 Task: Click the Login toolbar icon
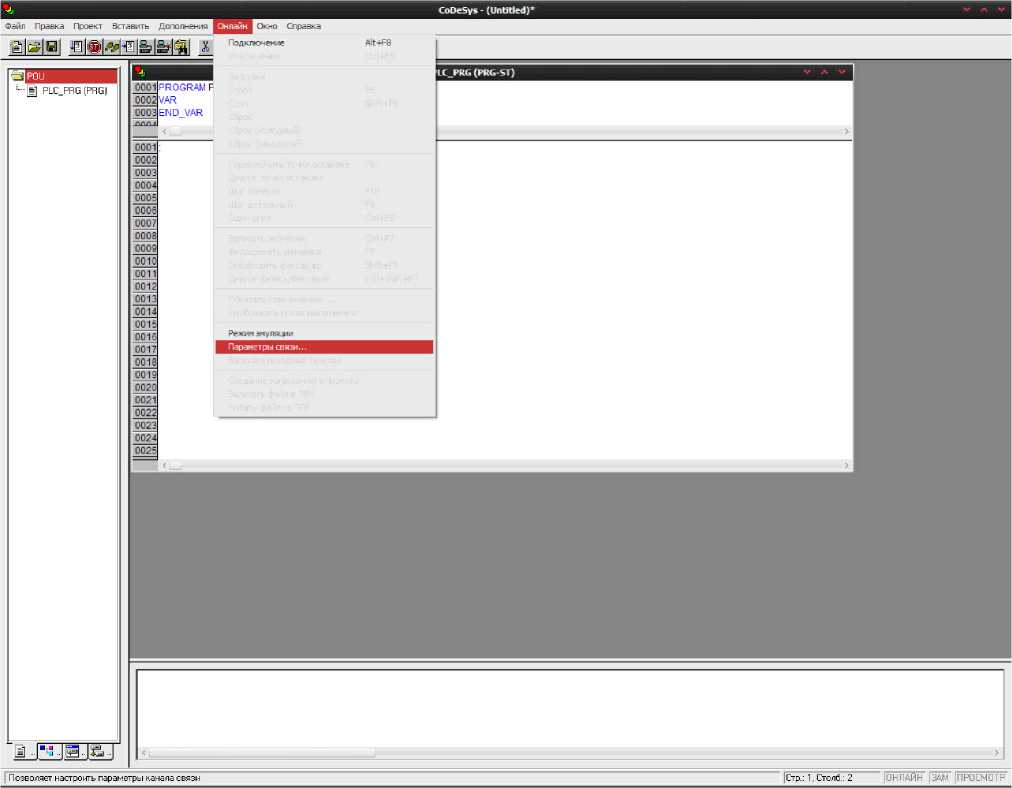(147, 47)
